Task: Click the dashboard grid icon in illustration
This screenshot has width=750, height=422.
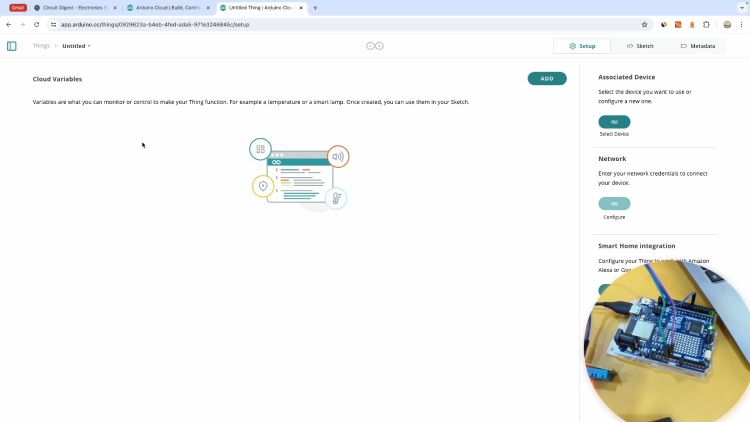Action: [x=260, y=149]
